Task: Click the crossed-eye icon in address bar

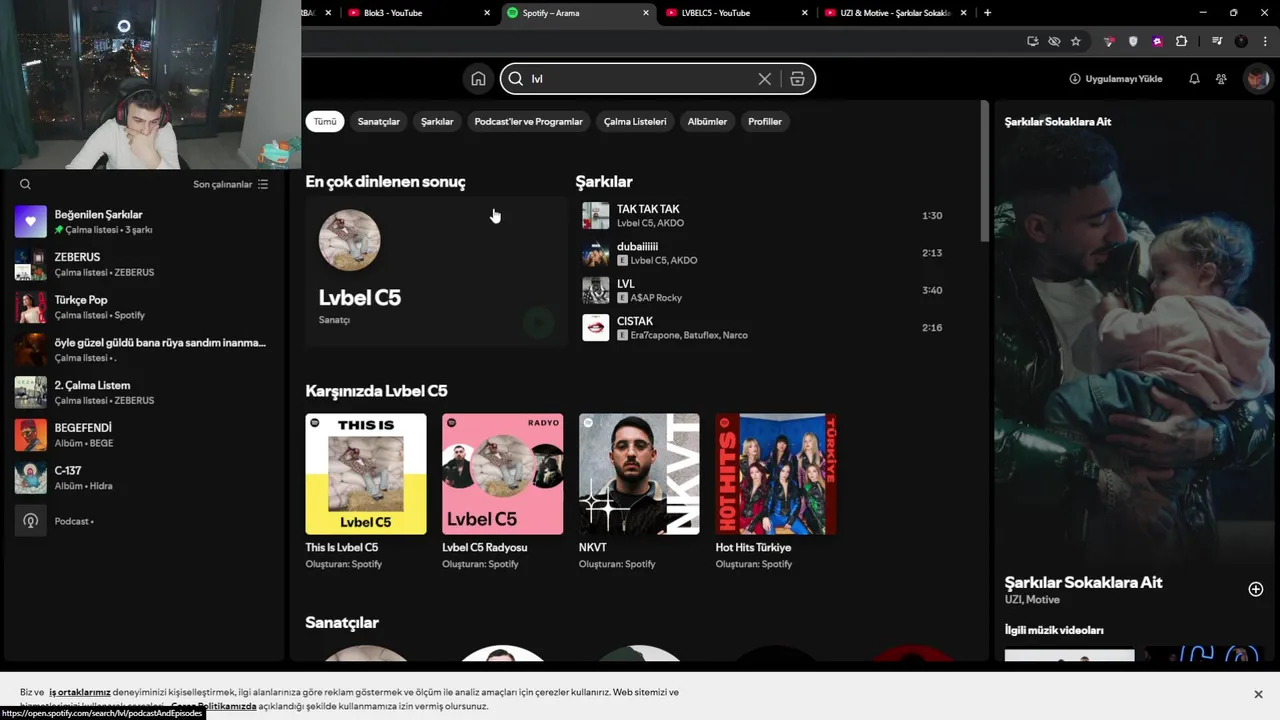Action: (x=1054, y=41)
